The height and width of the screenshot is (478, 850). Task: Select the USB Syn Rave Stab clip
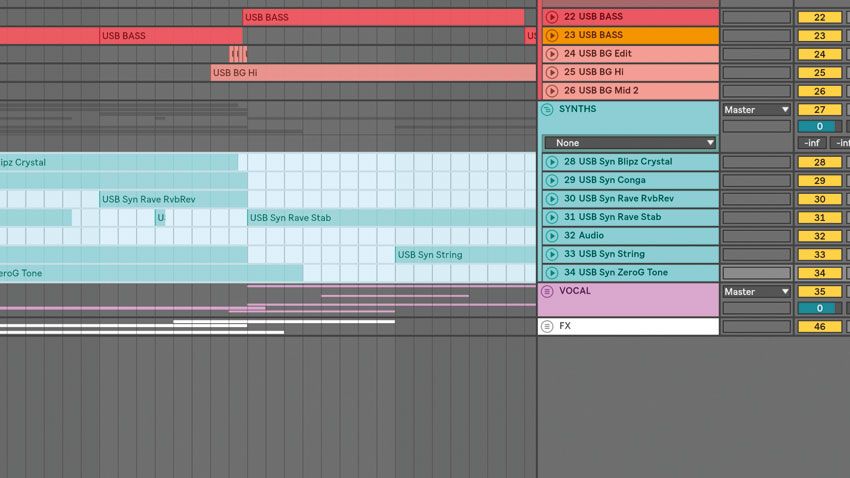pos(391,218)
